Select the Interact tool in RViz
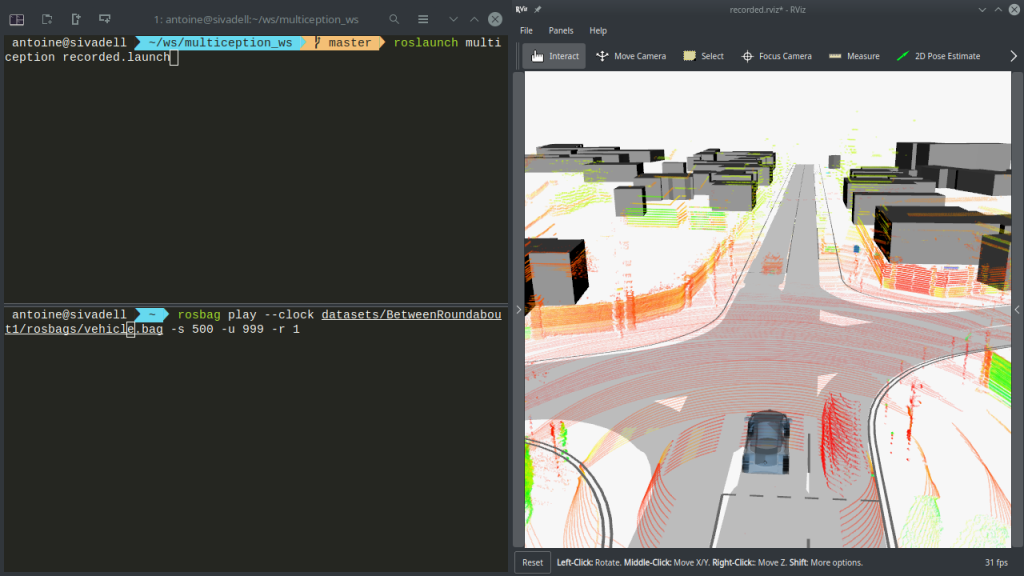Viewport: 1024px width, 576px height. (x=554, y=56)
